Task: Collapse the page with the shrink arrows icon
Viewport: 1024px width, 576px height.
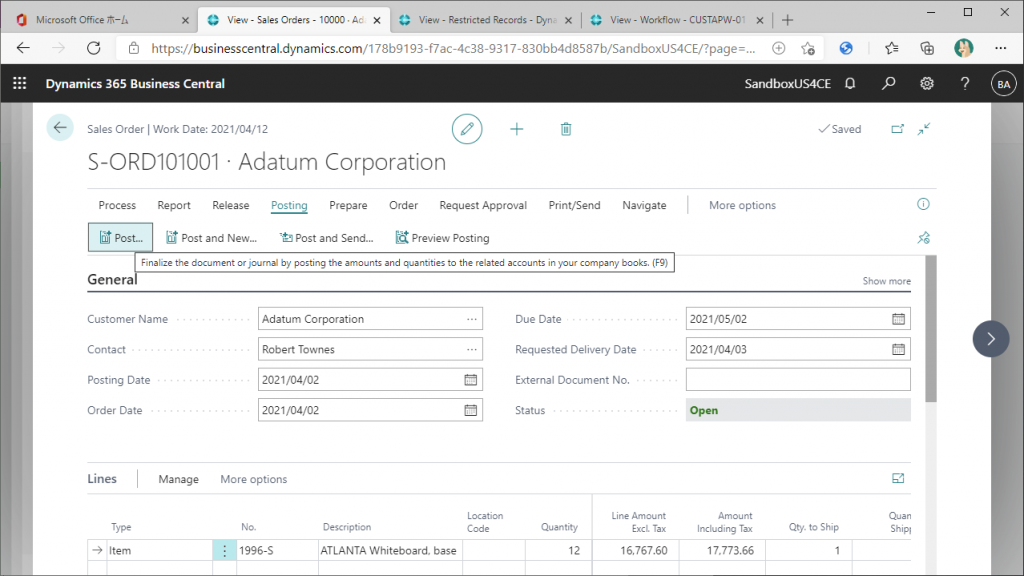Action: point(923,129)
